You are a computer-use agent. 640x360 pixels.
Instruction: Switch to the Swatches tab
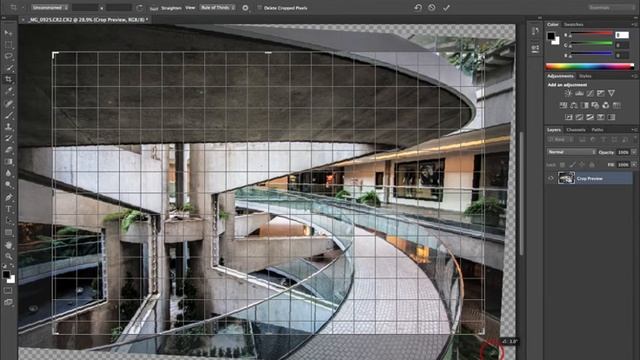tap(573, 24)
